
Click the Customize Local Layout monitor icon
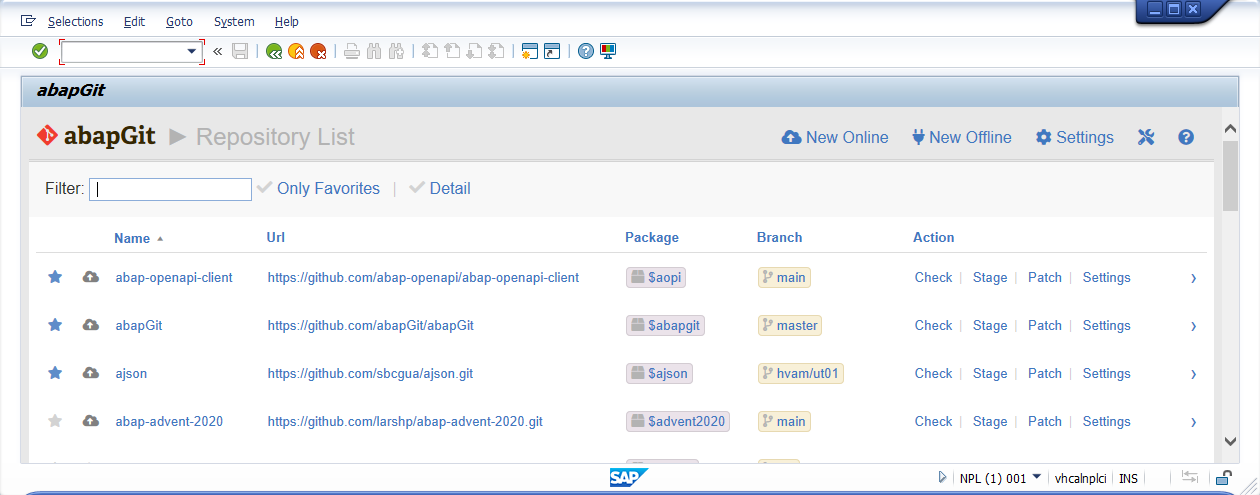click(608, 51)
